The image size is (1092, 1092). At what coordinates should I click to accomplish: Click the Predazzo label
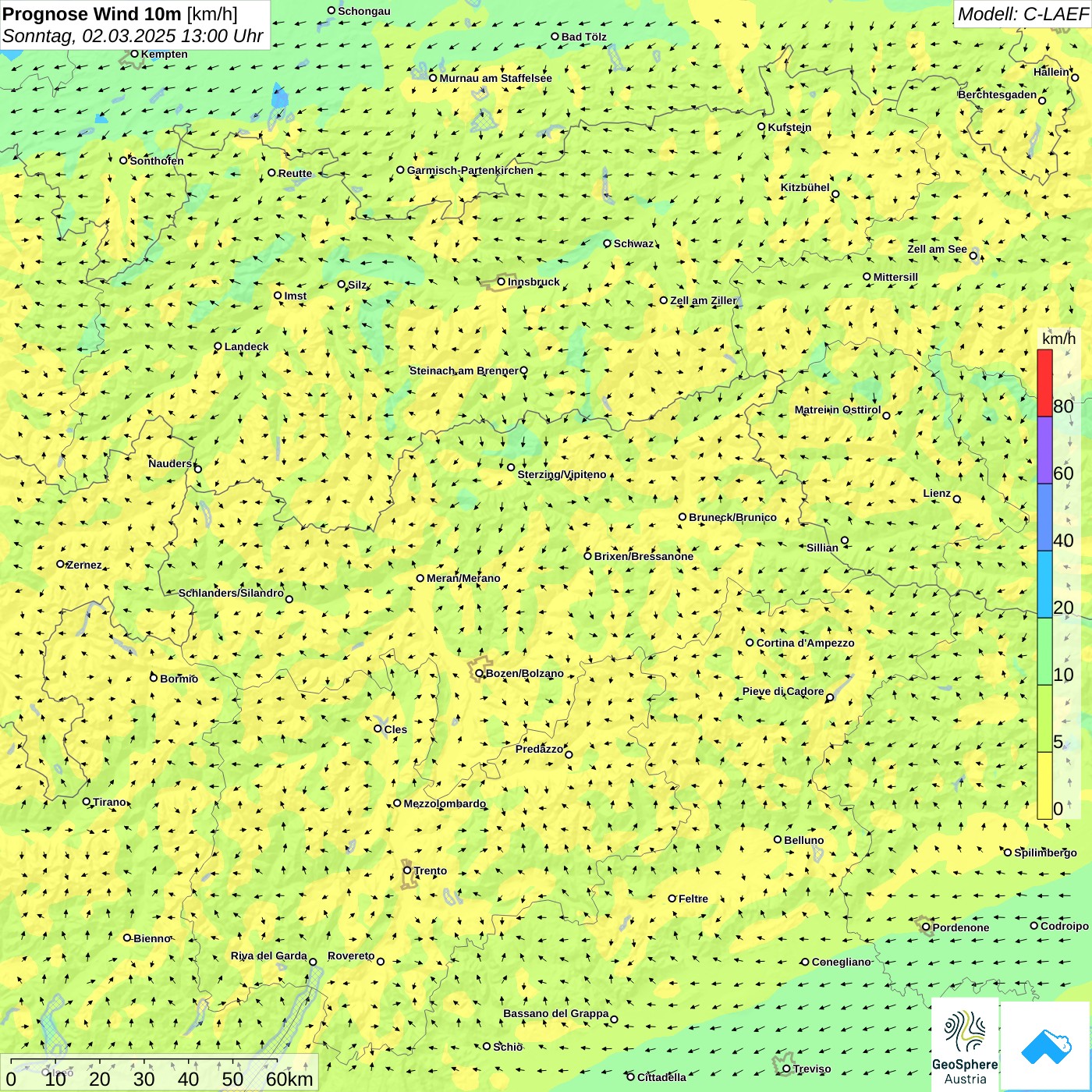click(x=539, y=749)
